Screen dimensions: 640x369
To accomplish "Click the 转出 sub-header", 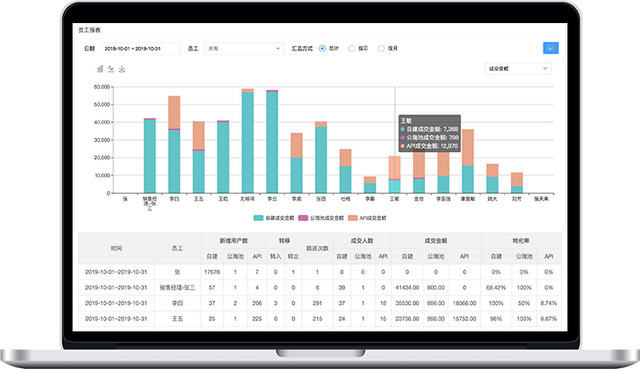I will tap(293, 256).
